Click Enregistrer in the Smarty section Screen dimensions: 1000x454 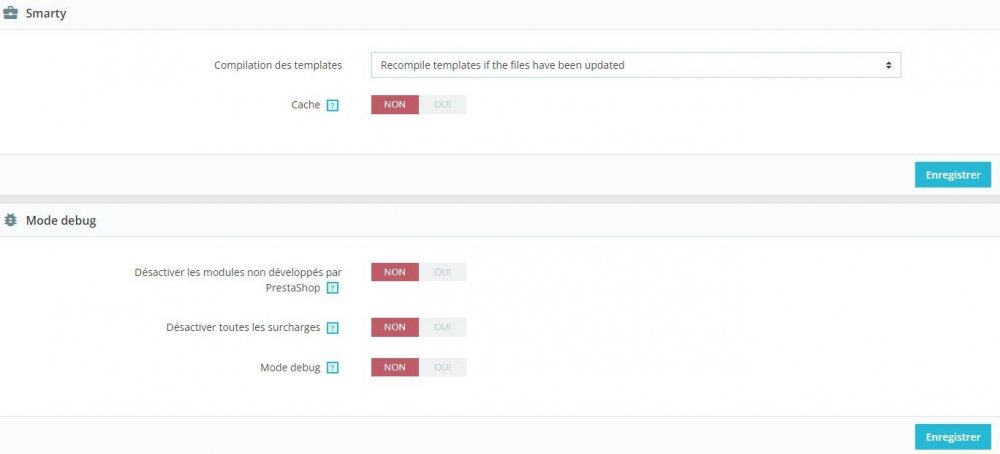coord(952,175)
